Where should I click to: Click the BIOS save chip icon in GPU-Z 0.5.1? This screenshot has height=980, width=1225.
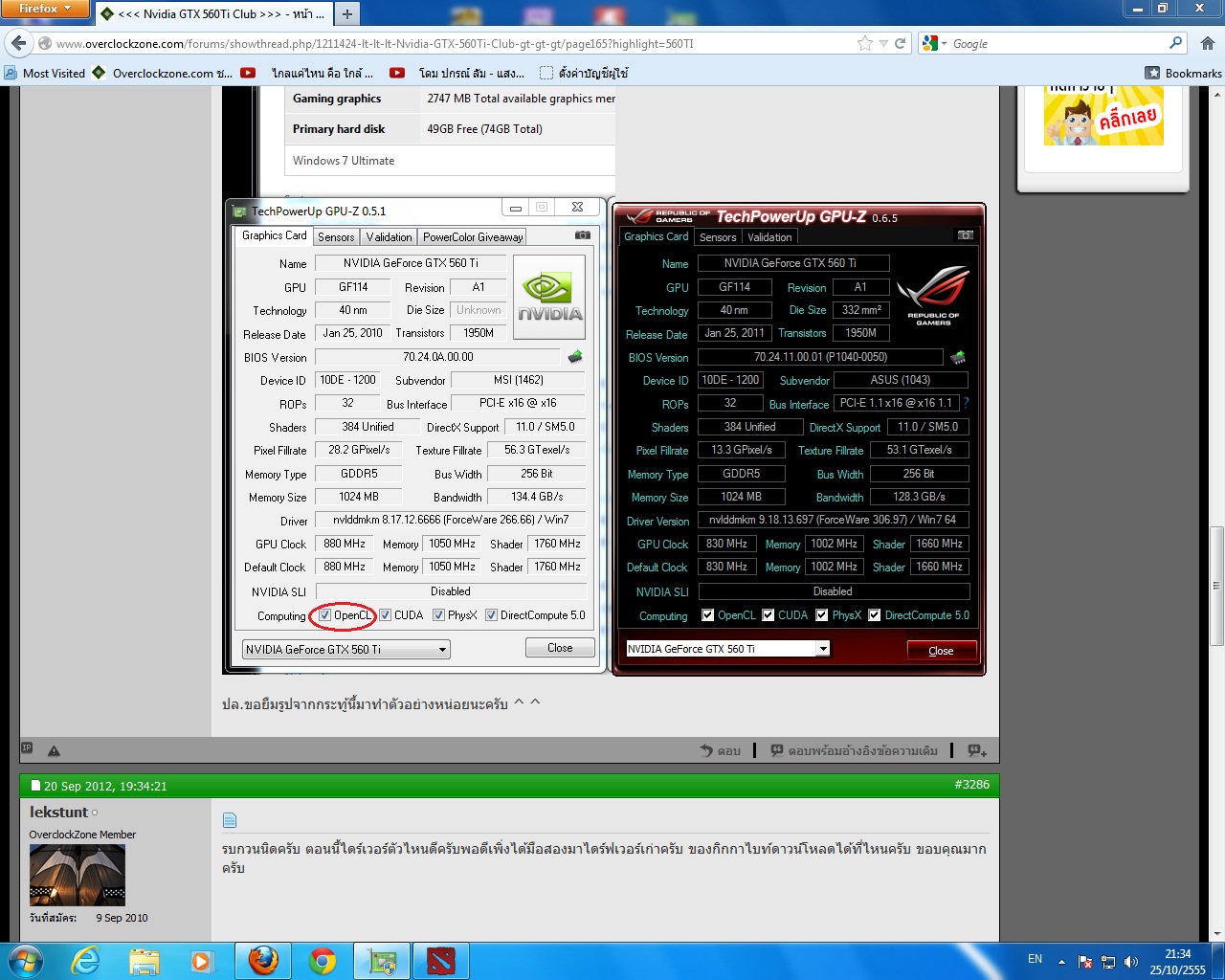pyautogui.click(x=575, y=357)
